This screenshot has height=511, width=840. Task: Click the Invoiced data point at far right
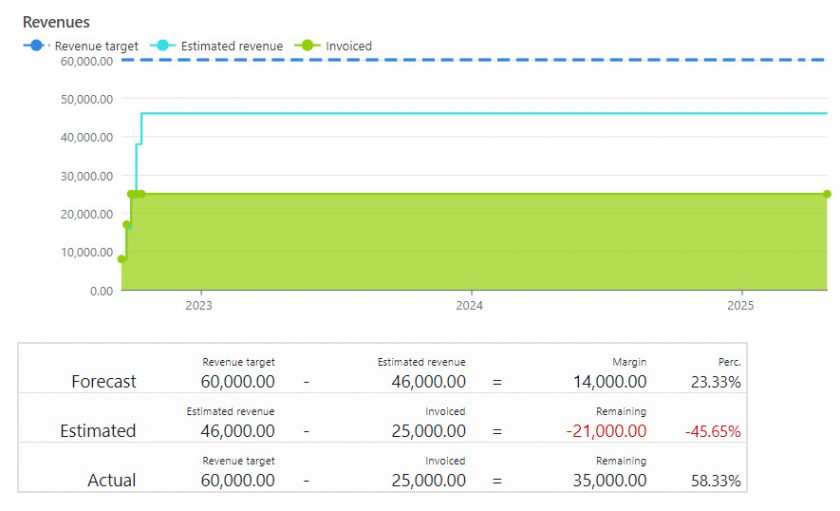tap(827, 194)
